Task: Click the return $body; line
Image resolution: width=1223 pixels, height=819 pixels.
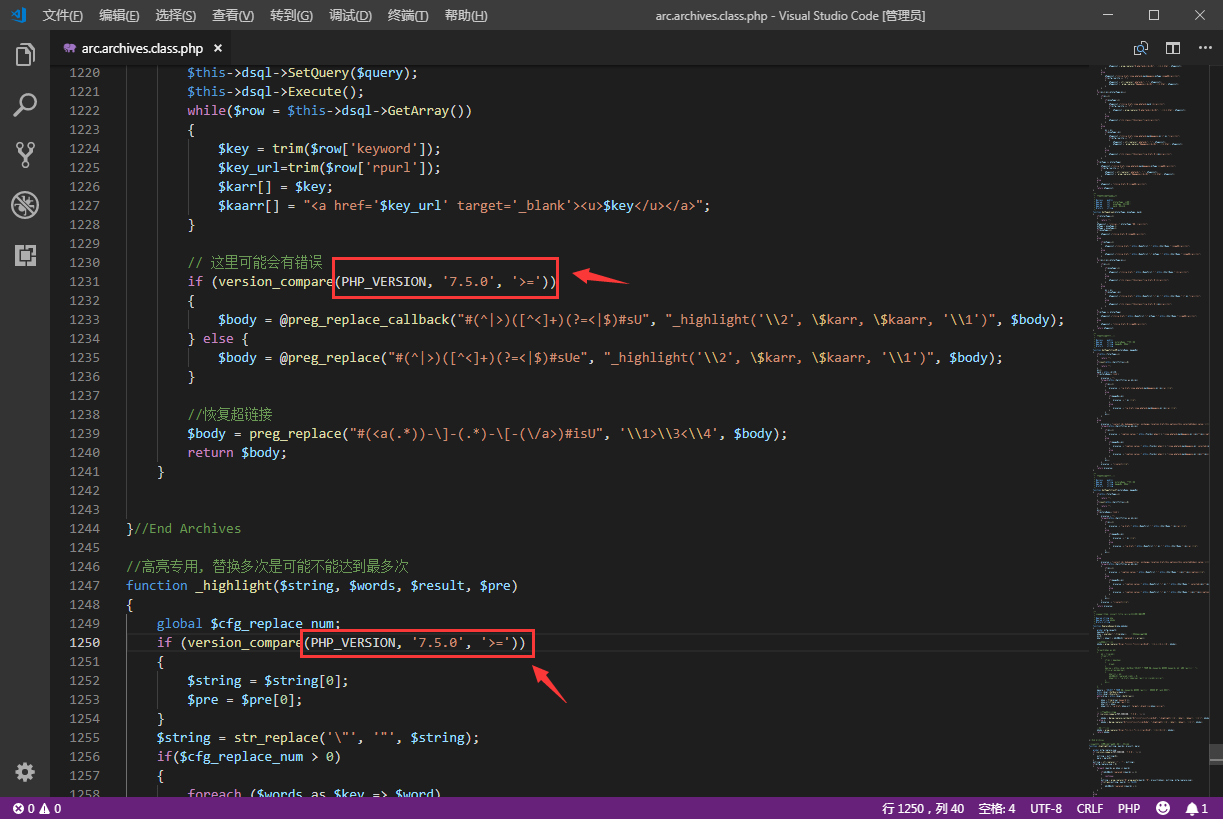Action: click(x=237, y=453)
